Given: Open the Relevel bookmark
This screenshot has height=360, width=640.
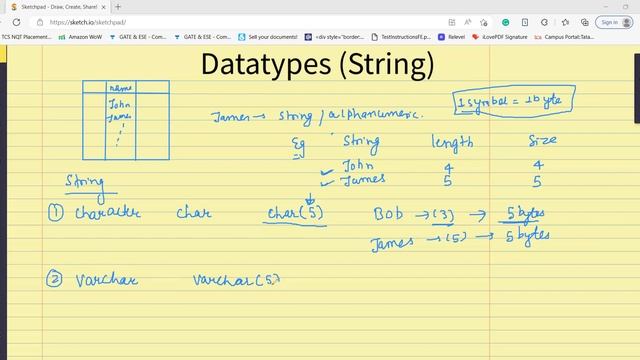Looking at the screenshot, I should click(451, 37).
